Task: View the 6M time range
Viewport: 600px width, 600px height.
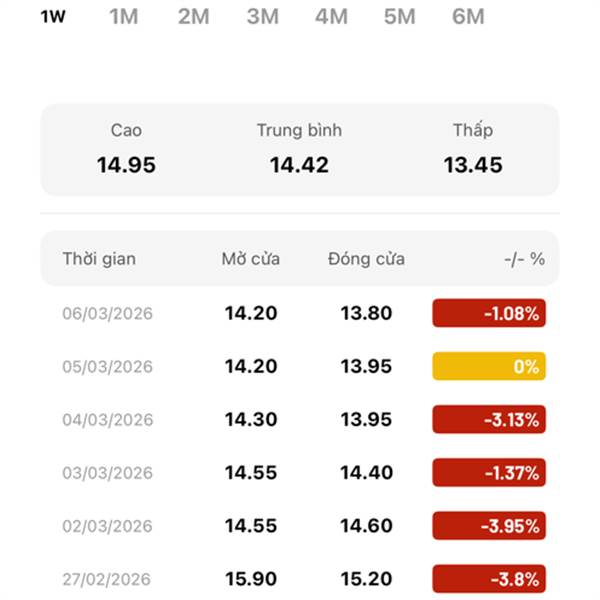Action: [467, 16]
